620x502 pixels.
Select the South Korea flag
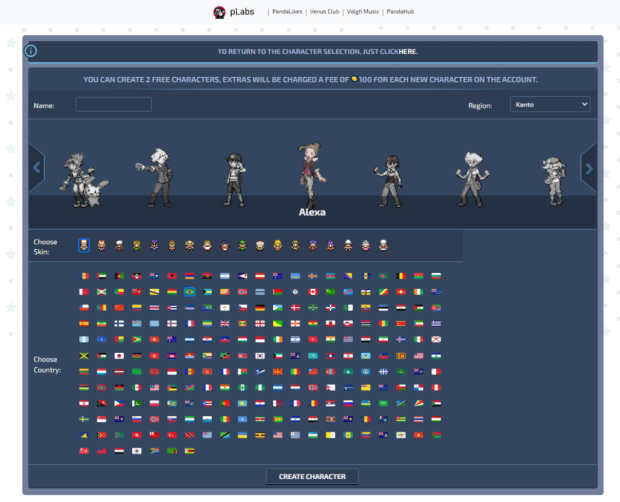pyautogui.click(x=260, y=356)
